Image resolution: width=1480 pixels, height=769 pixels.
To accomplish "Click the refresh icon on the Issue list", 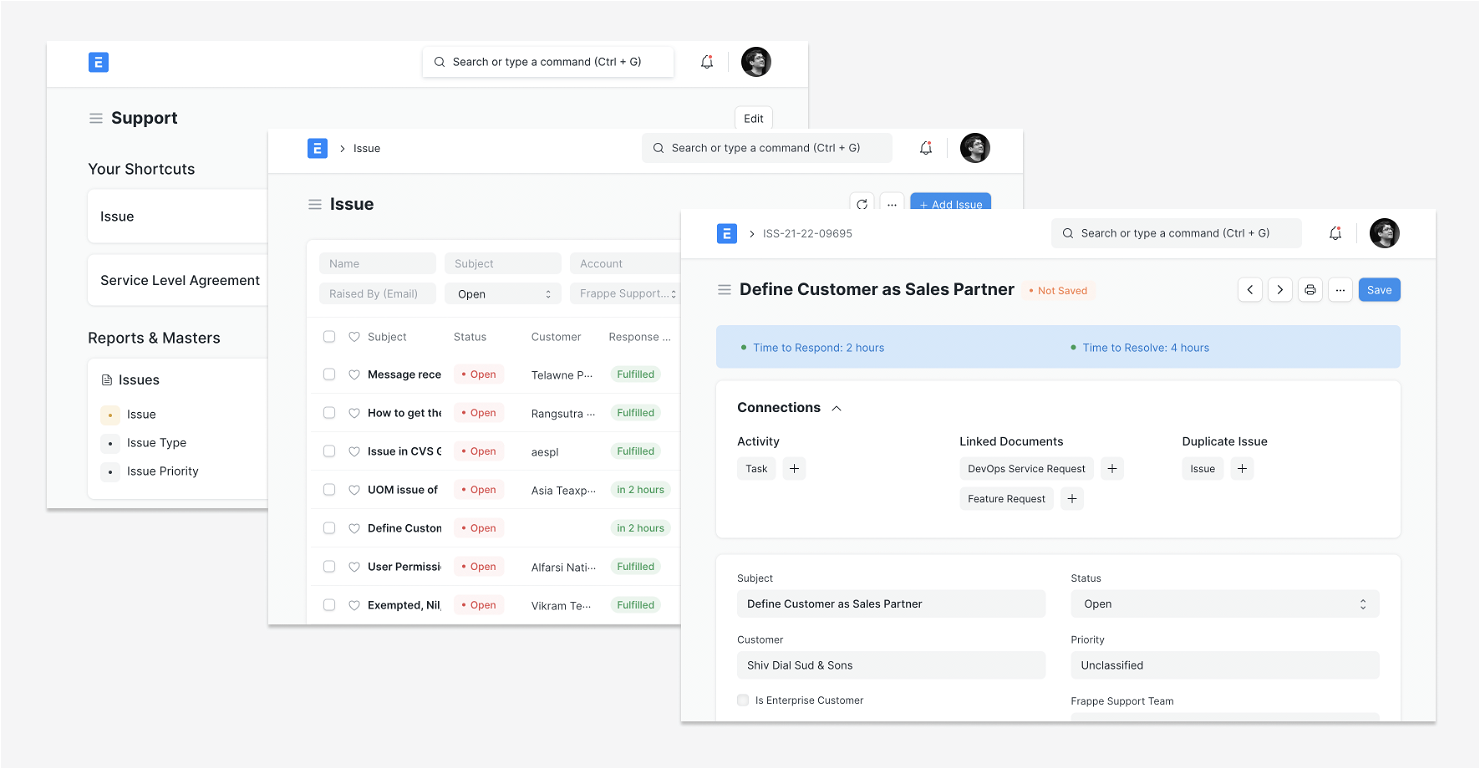I will click(x=862, y=203).
